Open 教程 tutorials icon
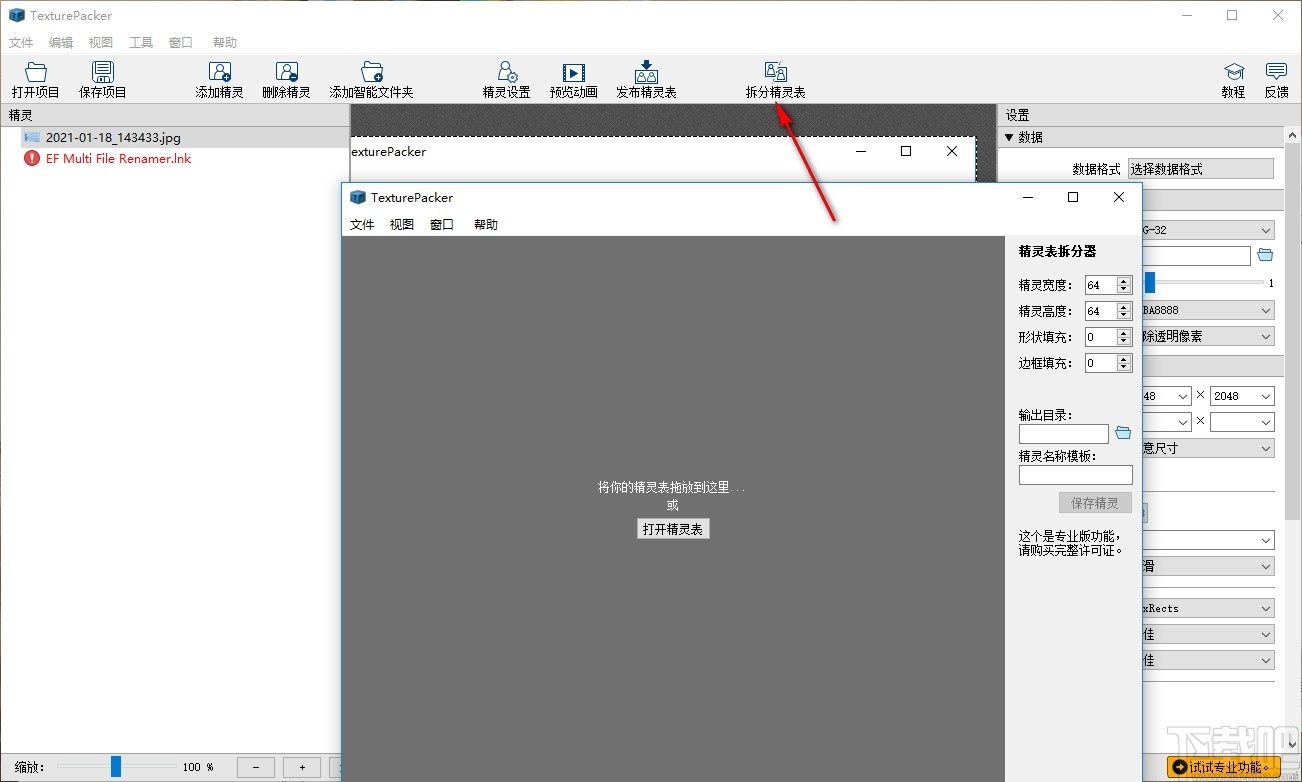The height and width of the screenshot is (782, 1302). 1234,80
